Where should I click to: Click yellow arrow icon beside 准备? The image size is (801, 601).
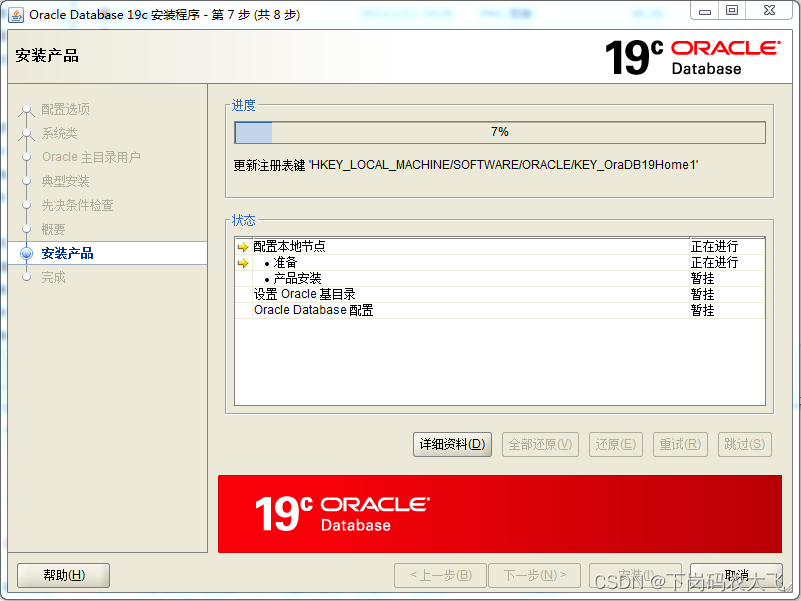(x=243, y=263)
